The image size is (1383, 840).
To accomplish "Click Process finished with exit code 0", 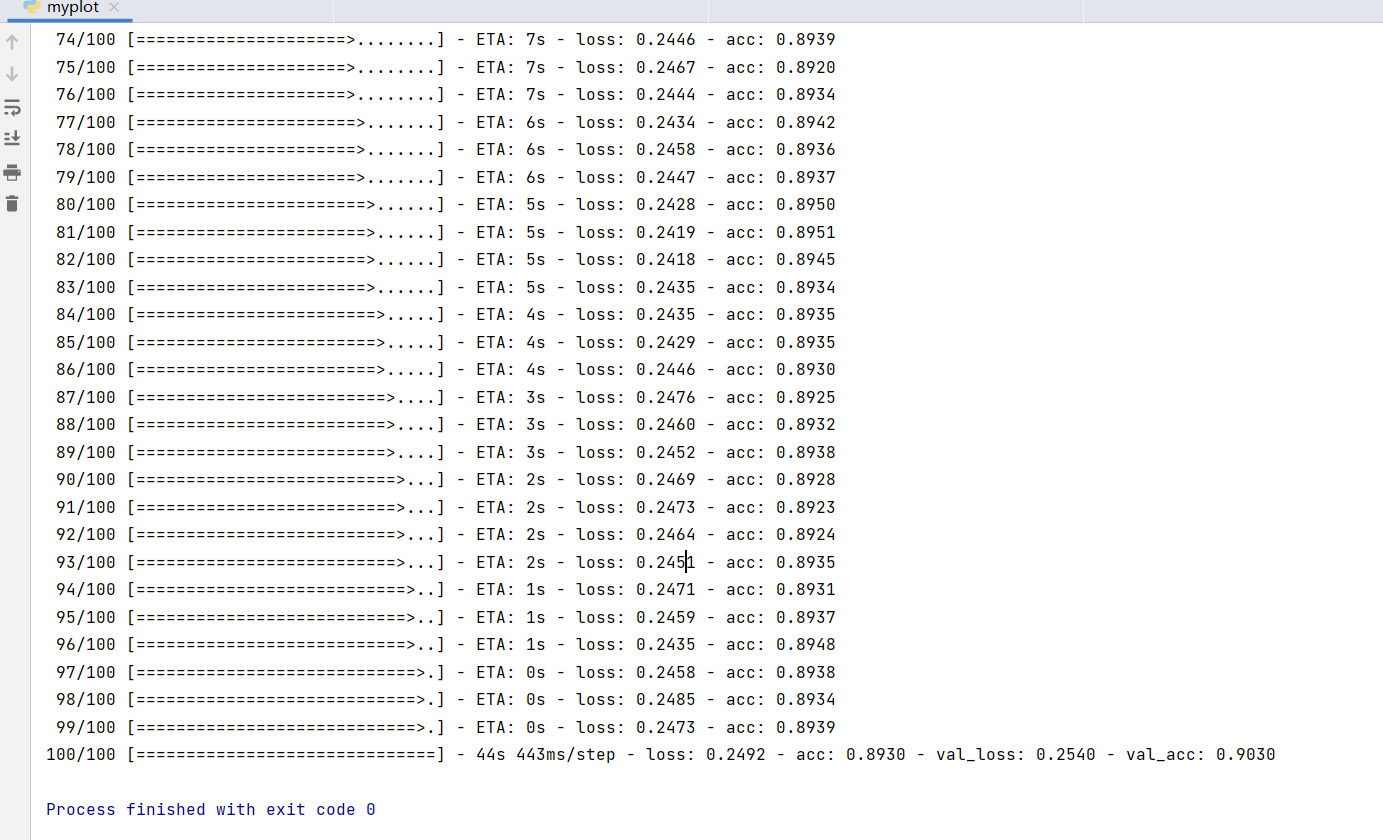I will coord(211,810).
